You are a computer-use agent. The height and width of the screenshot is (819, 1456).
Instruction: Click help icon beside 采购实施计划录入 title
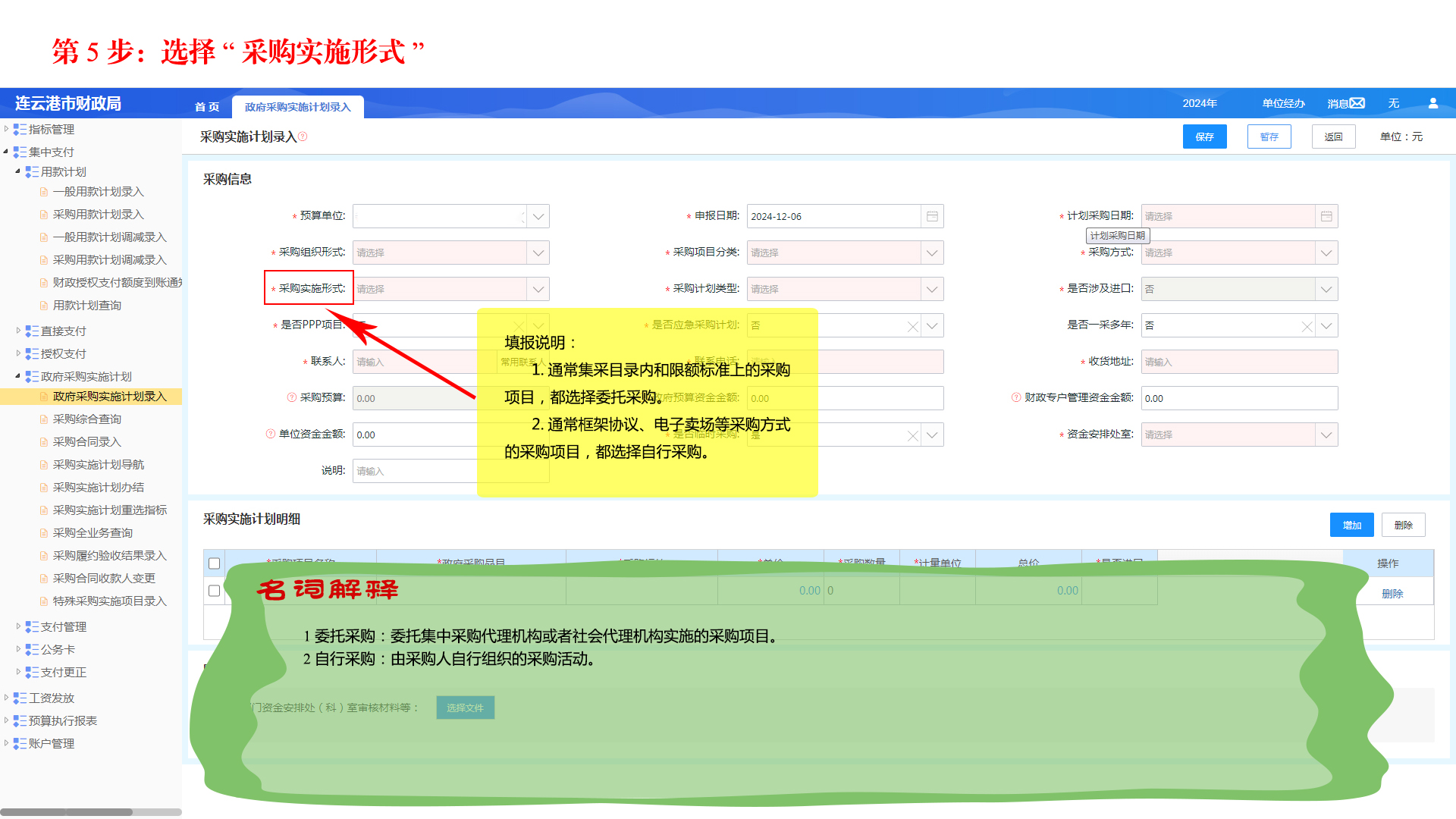[x=303, y=136]
